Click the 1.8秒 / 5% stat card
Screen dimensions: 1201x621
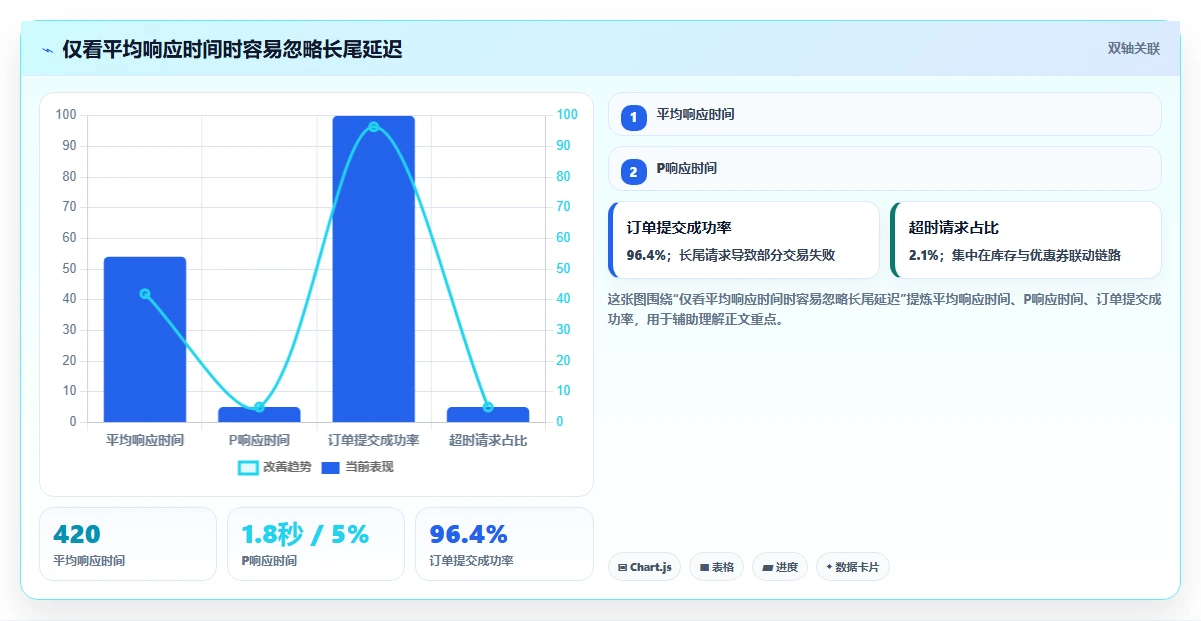click(x=316, y=544)
